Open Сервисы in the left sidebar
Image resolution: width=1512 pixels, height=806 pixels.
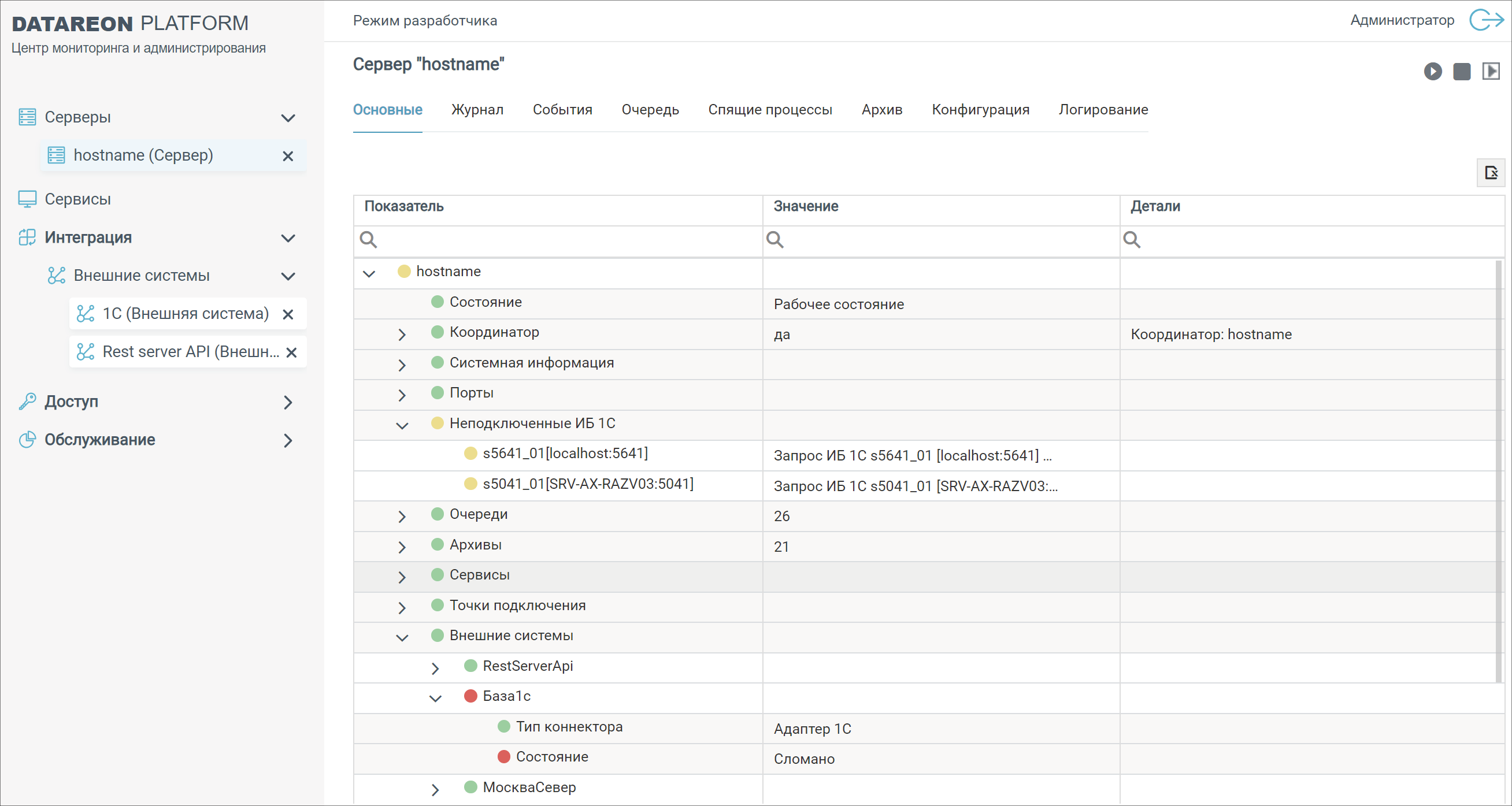77,199
